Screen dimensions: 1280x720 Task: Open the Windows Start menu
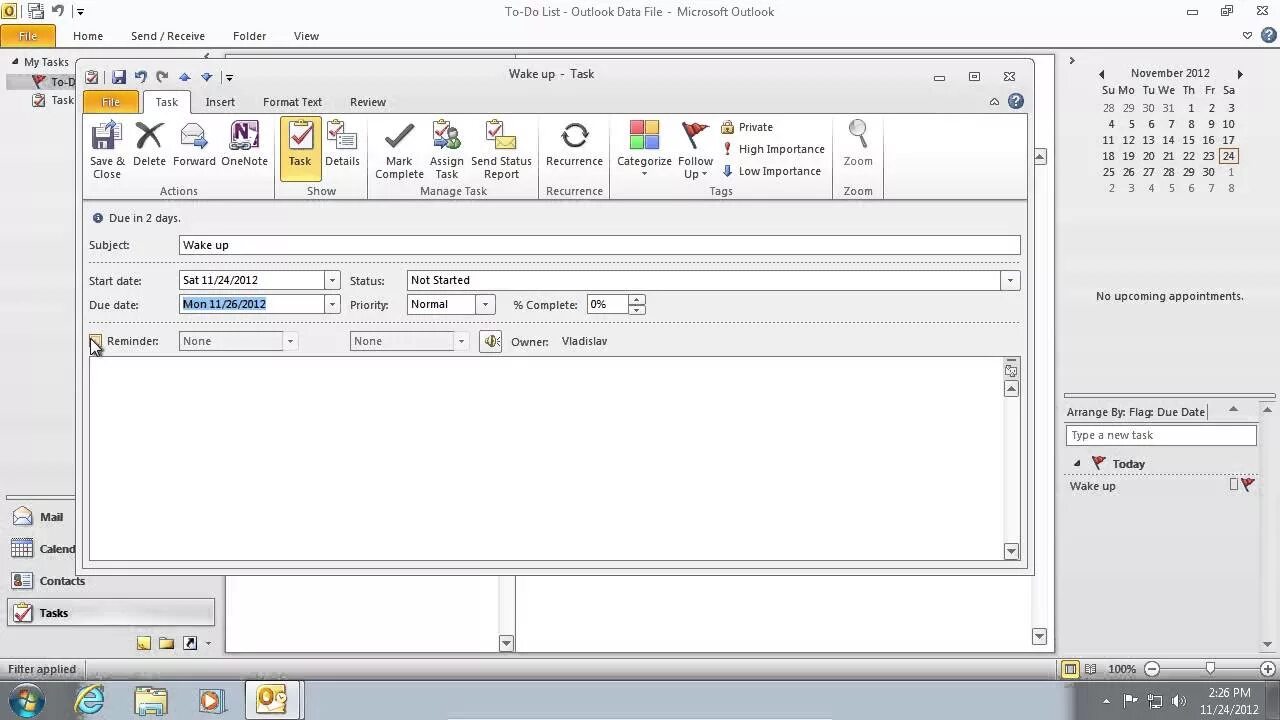tap(27, 700)
